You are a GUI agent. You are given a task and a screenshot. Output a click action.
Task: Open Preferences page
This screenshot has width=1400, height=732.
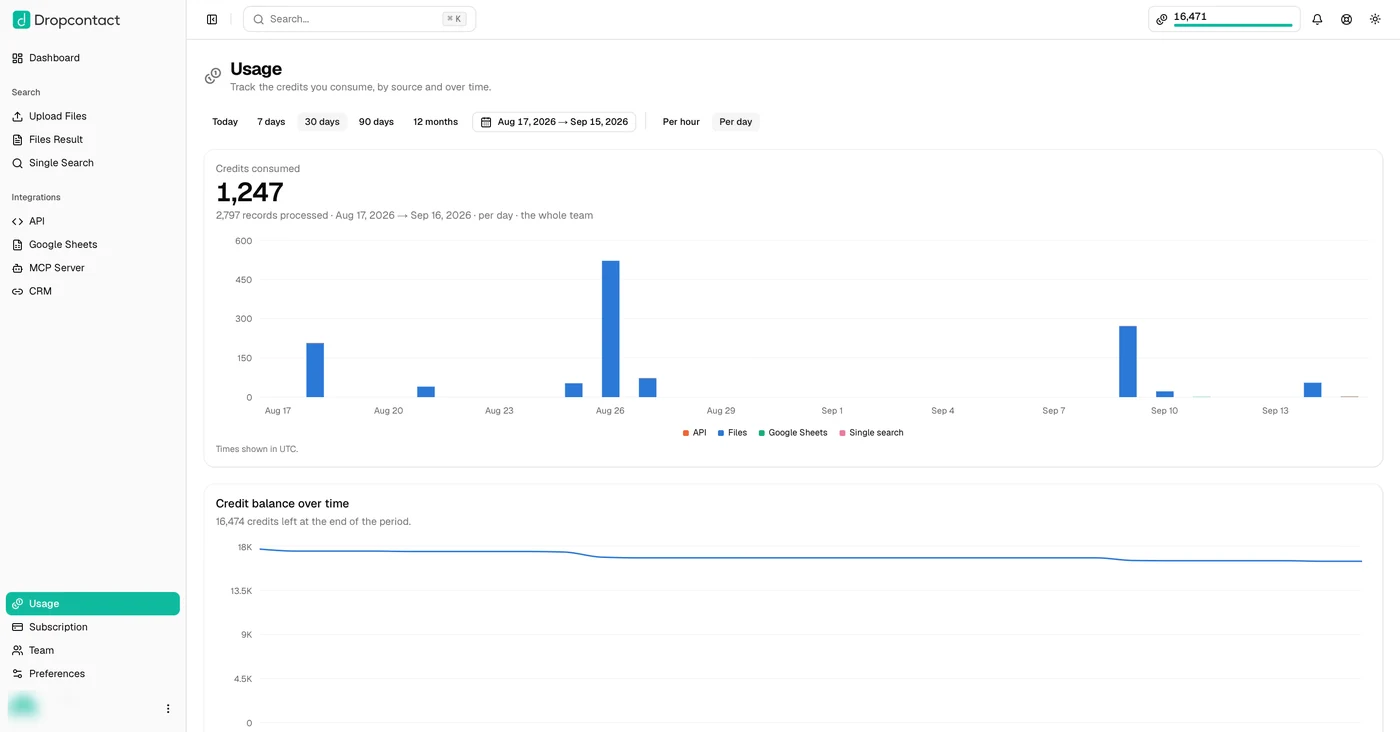pyautogui.click(x=93, y=674)
